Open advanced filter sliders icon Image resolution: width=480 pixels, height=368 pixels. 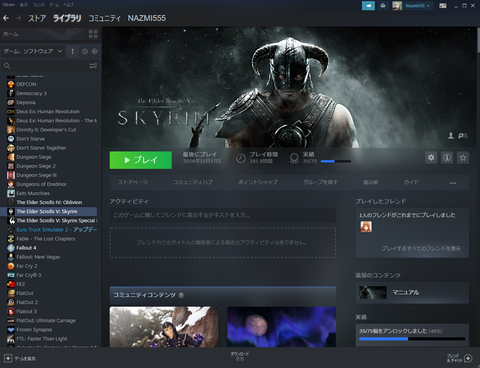click(x=93, y=66)
